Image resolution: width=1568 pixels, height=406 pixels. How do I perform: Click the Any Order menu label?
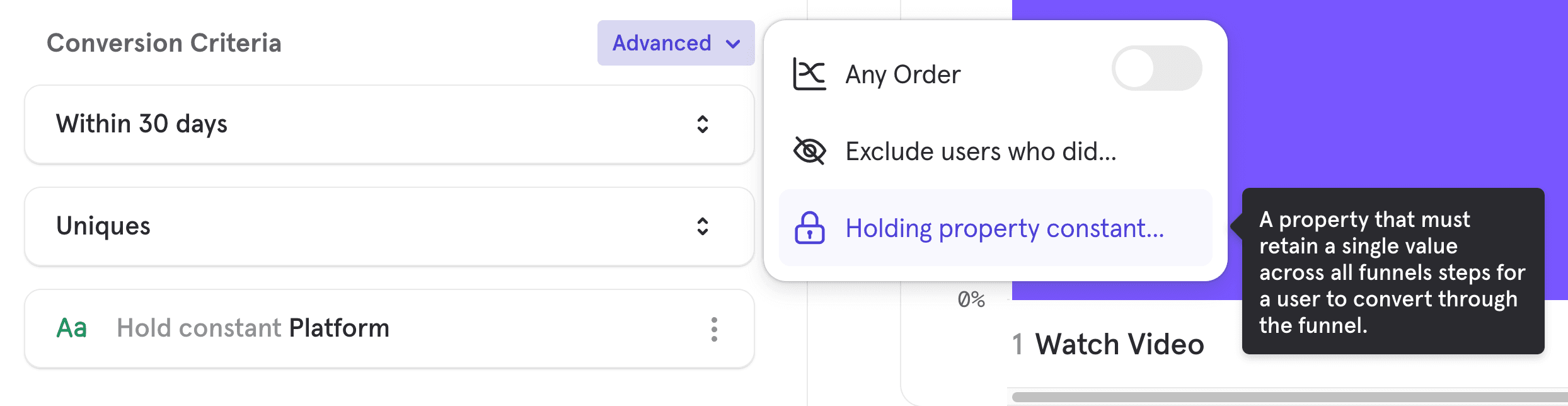[x=902, y=74]
